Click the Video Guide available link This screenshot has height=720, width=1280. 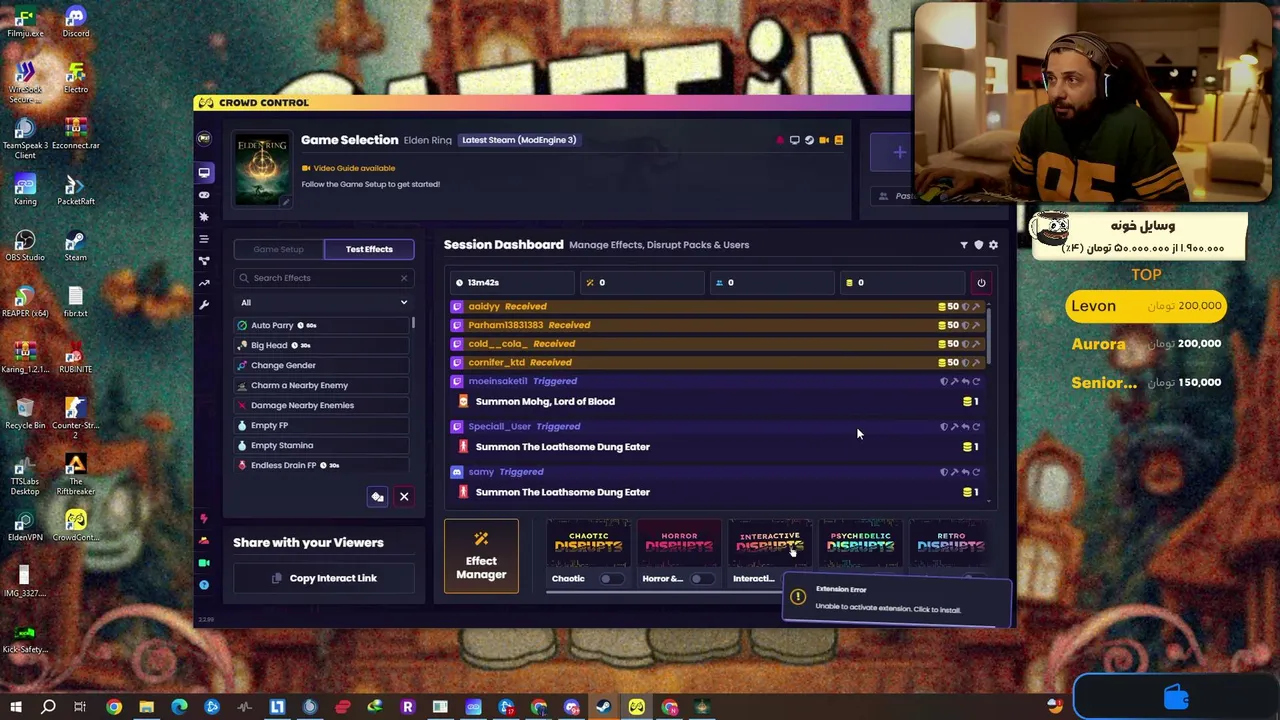tap(348, 168)
